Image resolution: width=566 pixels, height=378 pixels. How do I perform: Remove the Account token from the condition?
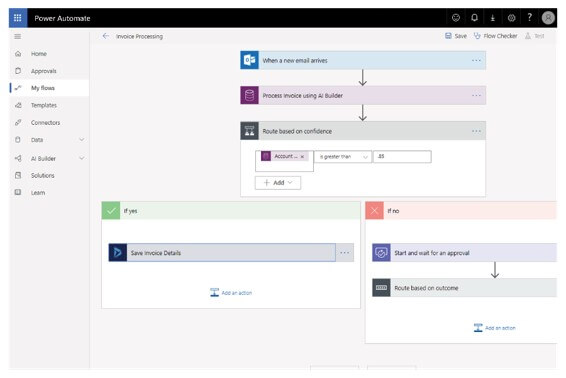302,157
